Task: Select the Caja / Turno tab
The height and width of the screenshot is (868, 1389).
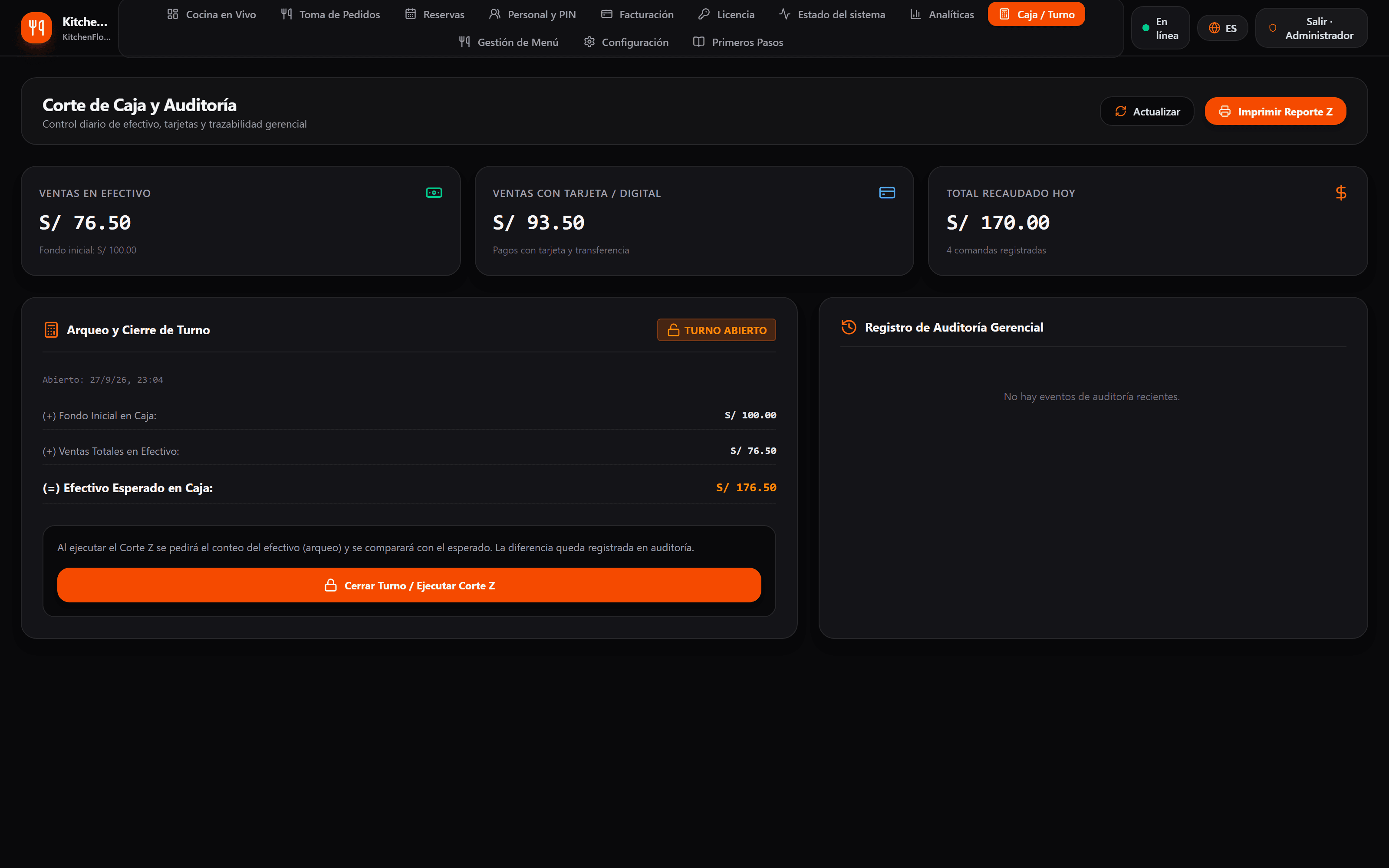Action: pos(1037,14)
